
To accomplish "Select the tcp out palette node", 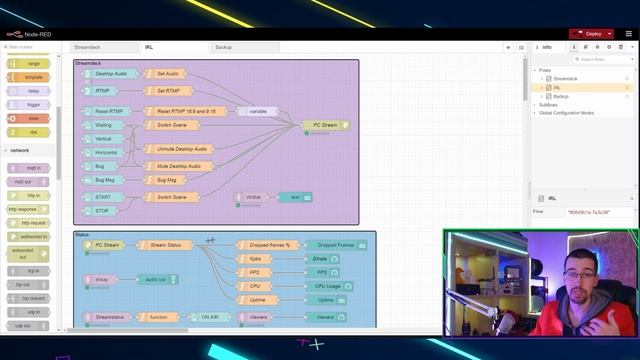I will tap(28, 284).
